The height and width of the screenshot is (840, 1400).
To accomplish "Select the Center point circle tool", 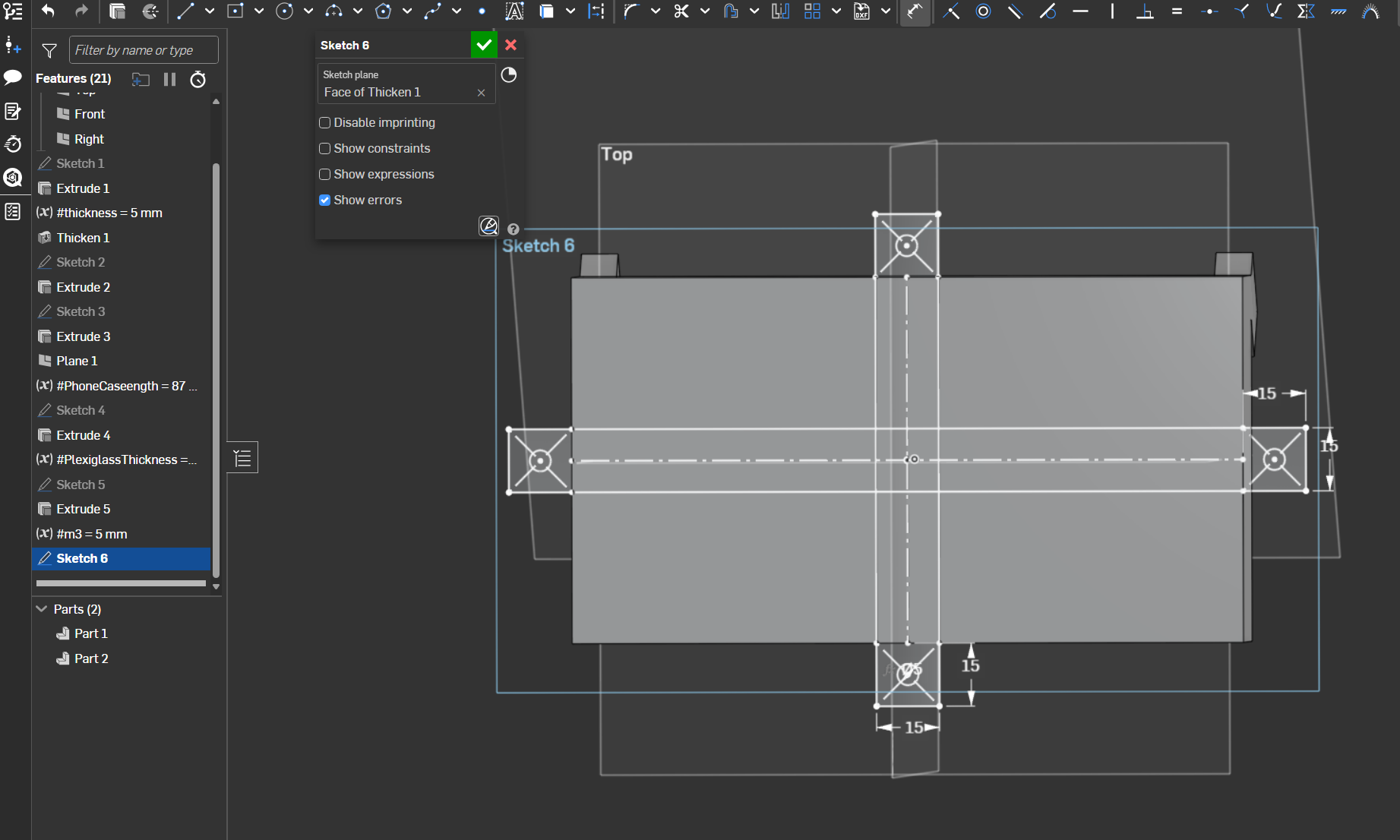I will pyautogui.click(x=284, y=11).
